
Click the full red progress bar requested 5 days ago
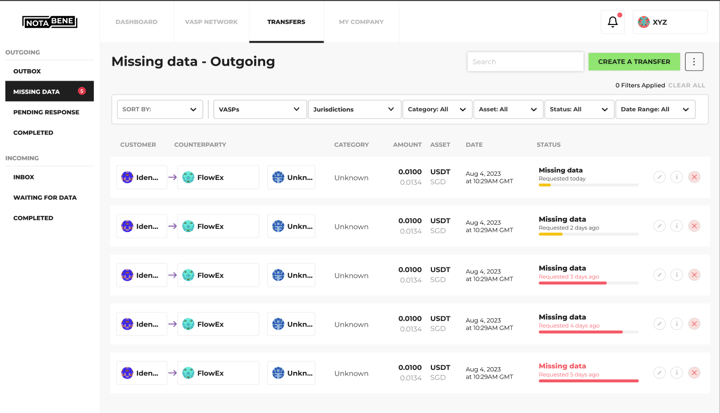[588, 381]
